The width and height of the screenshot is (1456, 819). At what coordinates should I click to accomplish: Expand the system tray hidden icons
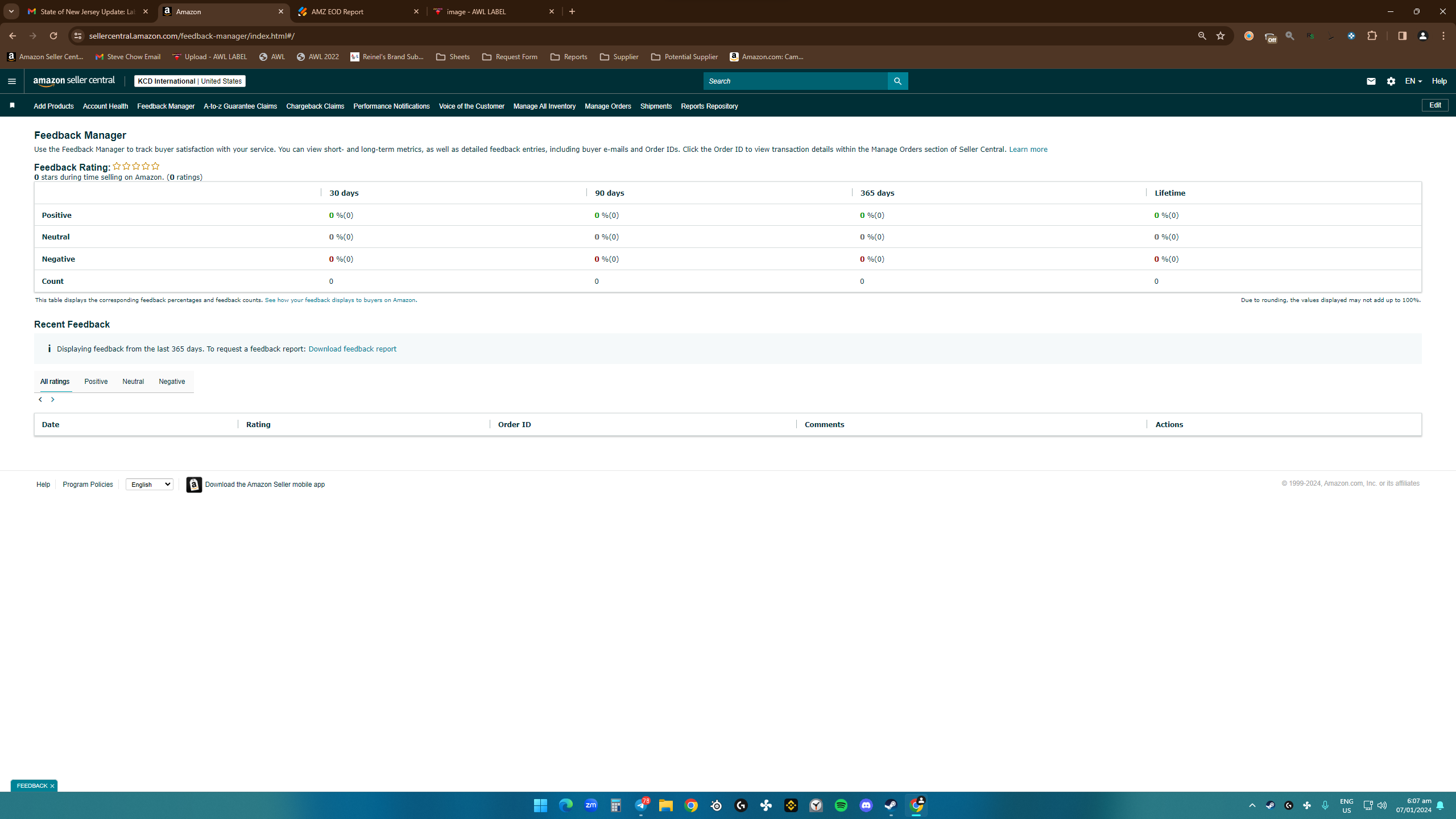(x=1252, y=805)
